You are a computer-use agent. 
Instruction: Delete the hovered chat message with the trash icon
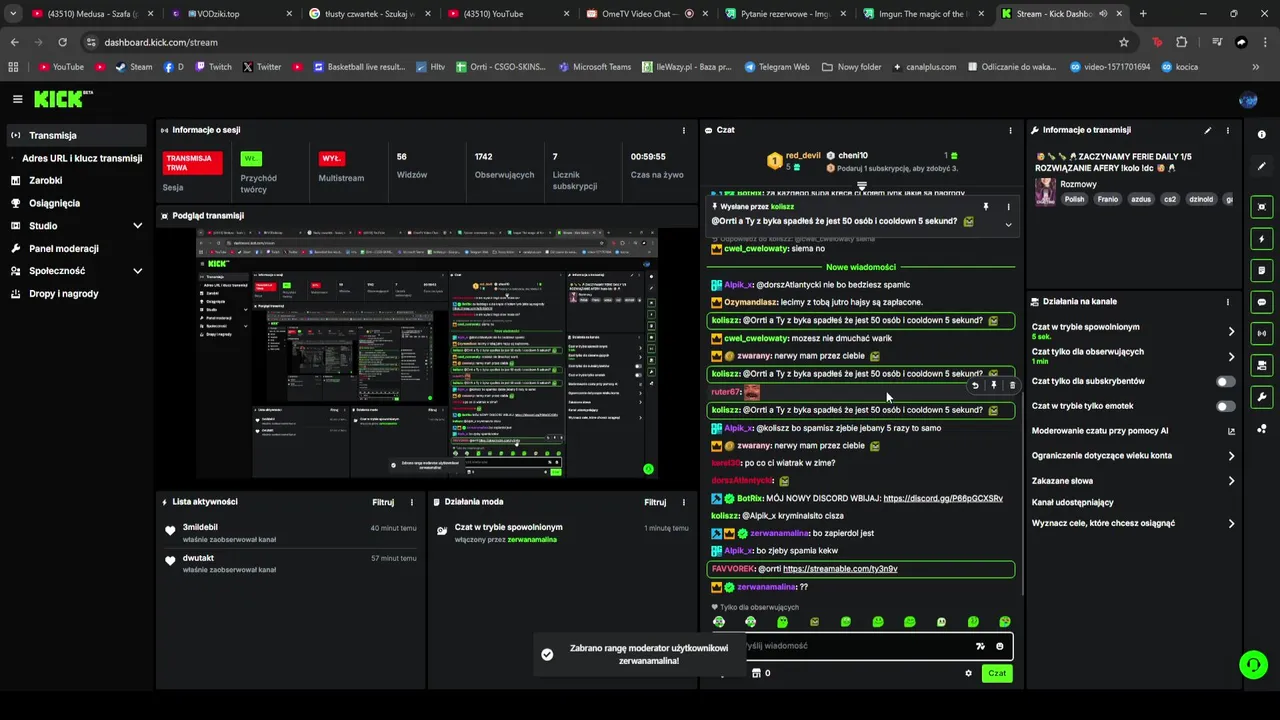tap(1012, 385)
